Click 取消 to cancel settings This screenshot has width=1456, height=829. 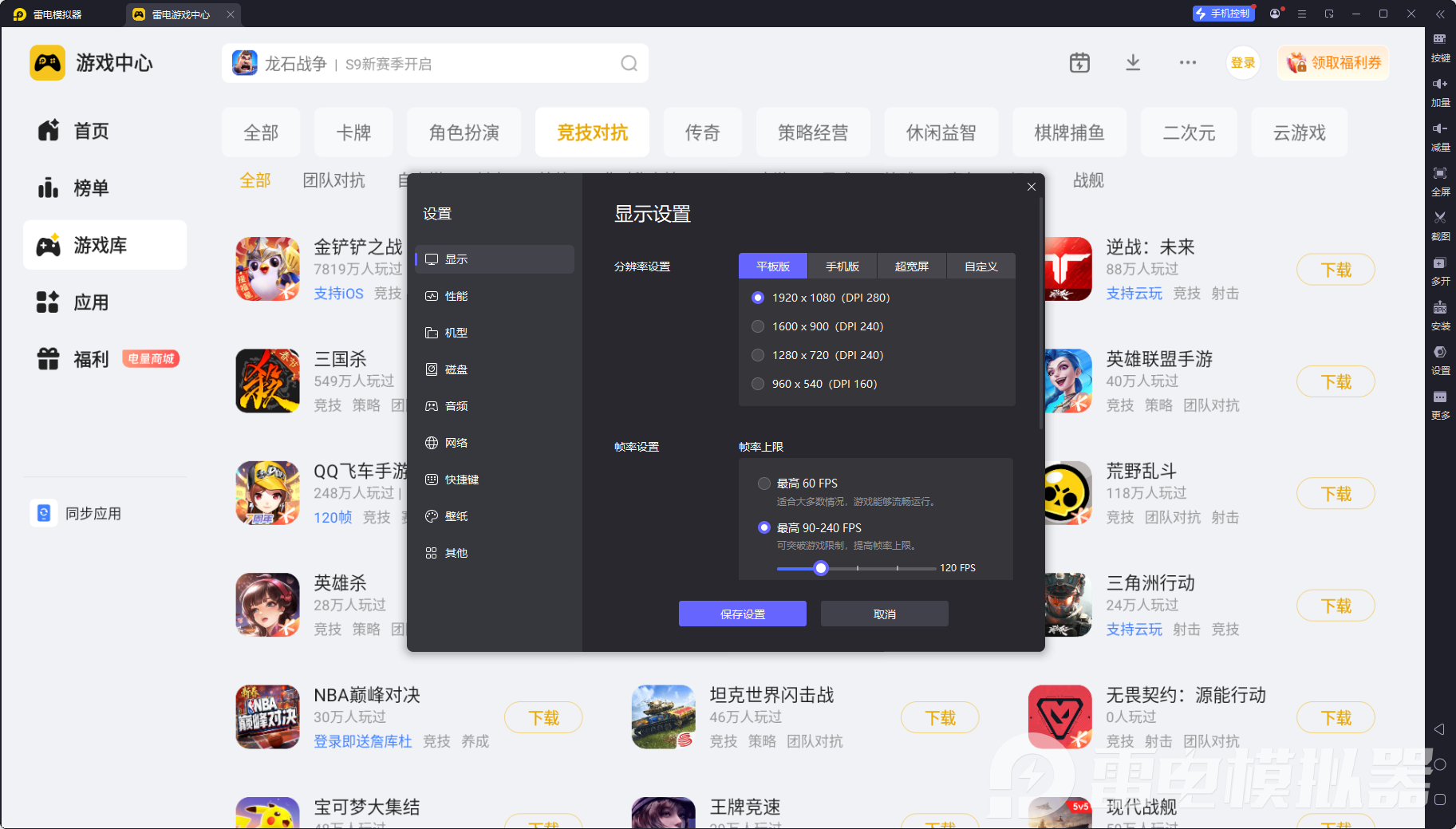885,614
